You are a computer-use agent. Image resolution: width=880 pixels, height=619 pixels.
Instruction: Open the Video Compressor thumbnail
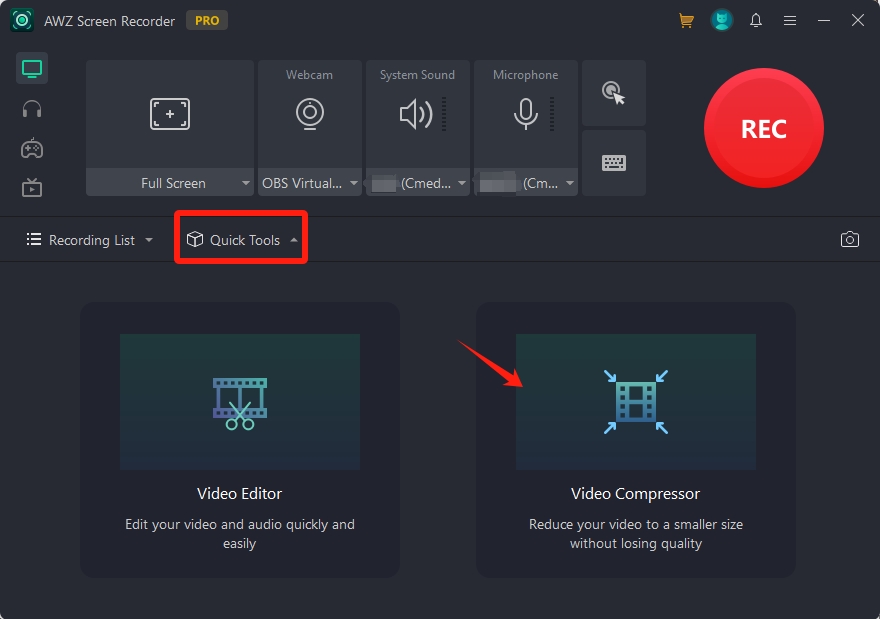(x=636, y=402)
